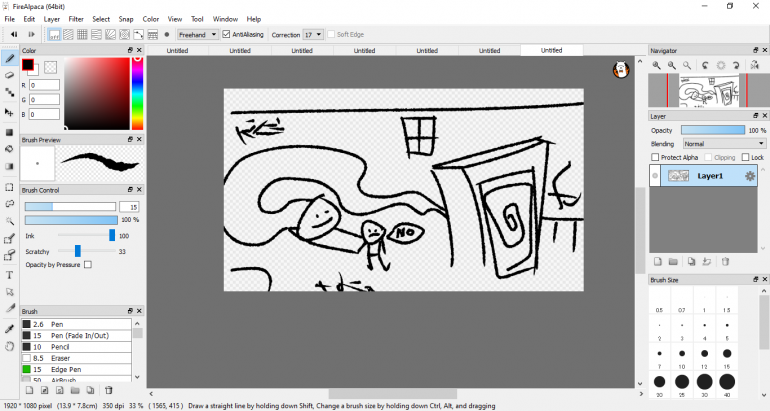Open Layer1 settings gear icon
This screenshot has width=770, height=411.
pyautogui.click(x=749, y=176)
